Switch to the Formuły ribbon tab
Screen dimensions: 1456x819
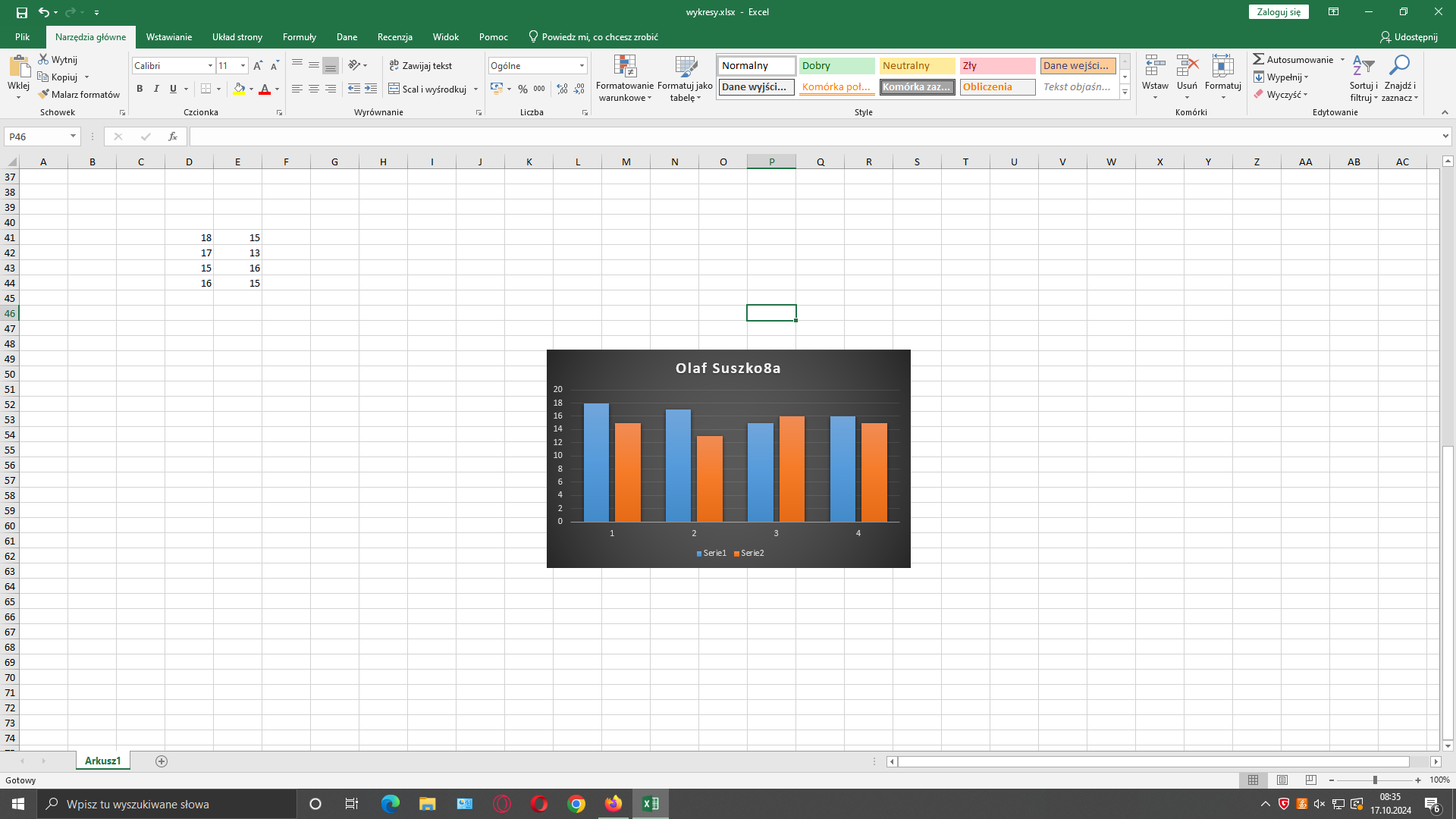pyautogui.click(x=299, y=36)
